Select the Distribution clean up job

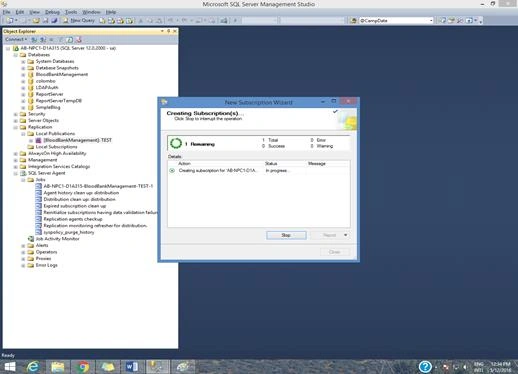[x=79, y=199]
